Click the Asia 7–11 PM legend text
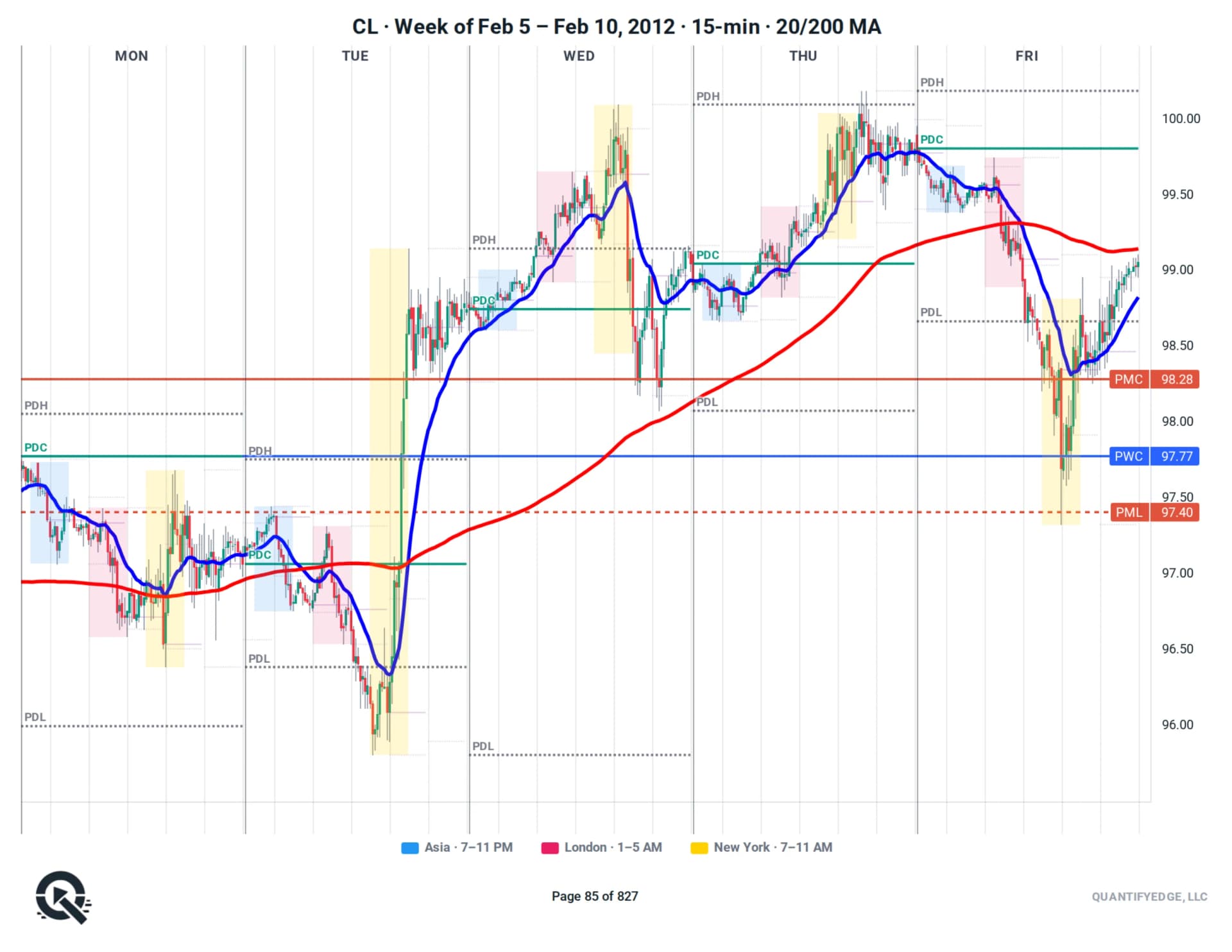Image resolution: width=1232 pixels, height=952 pixels. click(468, 847)
